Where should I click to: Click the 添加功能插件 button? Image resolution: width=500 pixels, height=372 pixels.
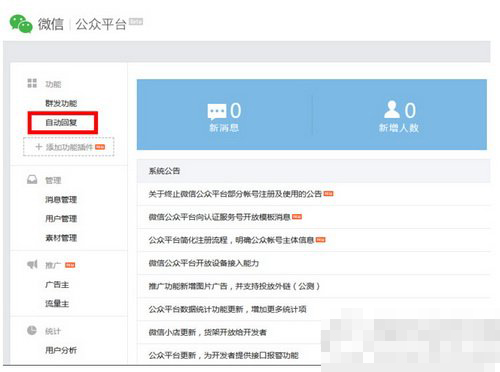69,147
